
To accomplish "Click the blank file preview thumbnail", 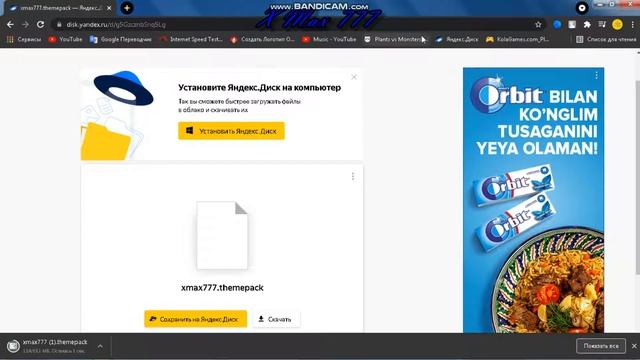I will point(222,236).
